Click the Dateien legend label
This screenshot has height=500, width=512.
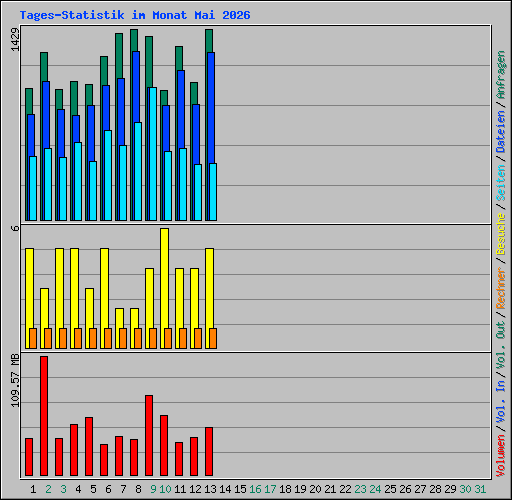(500, 132)
